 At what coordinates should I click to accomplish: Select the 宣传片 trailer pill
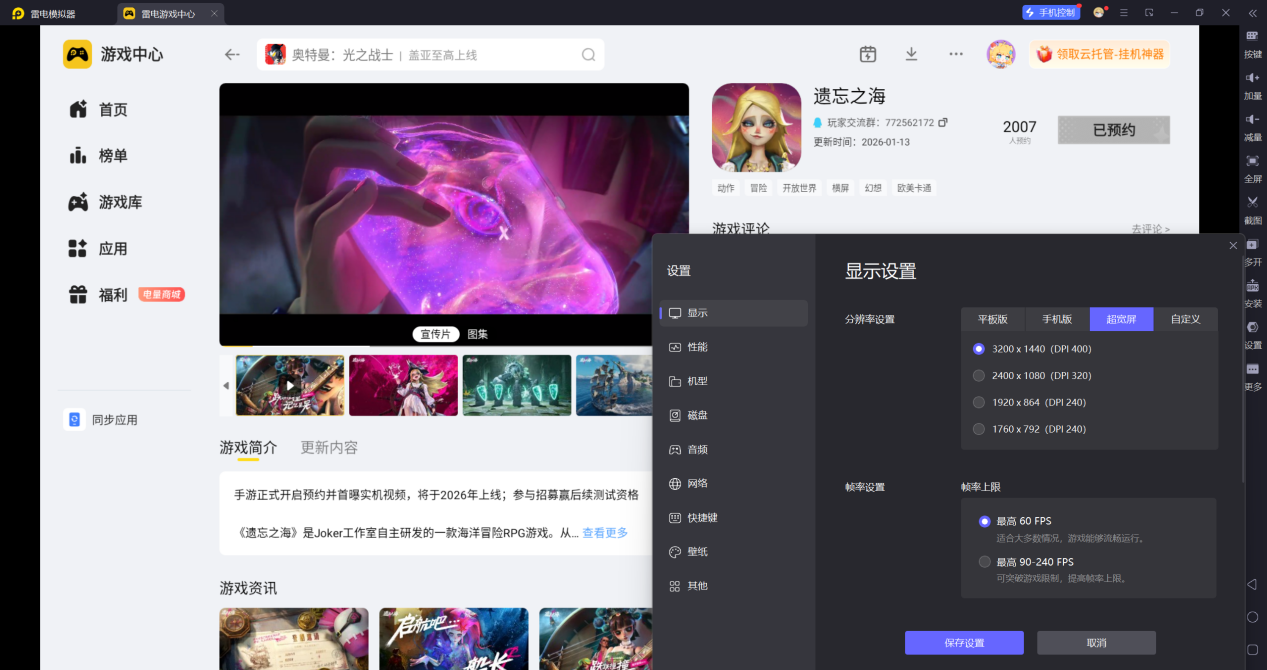point(435,334)
